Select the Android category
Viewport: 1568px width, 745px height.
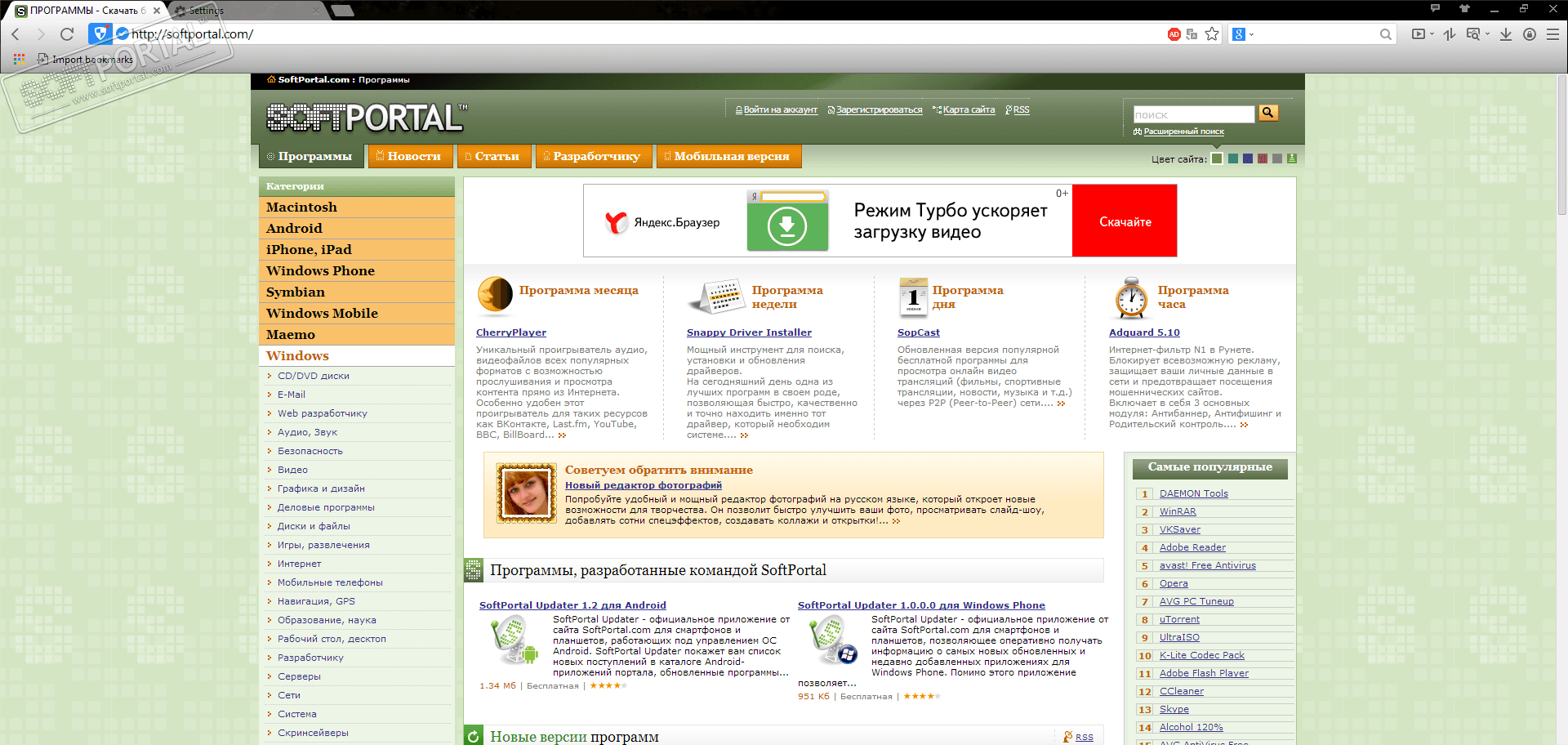(357, 229)
